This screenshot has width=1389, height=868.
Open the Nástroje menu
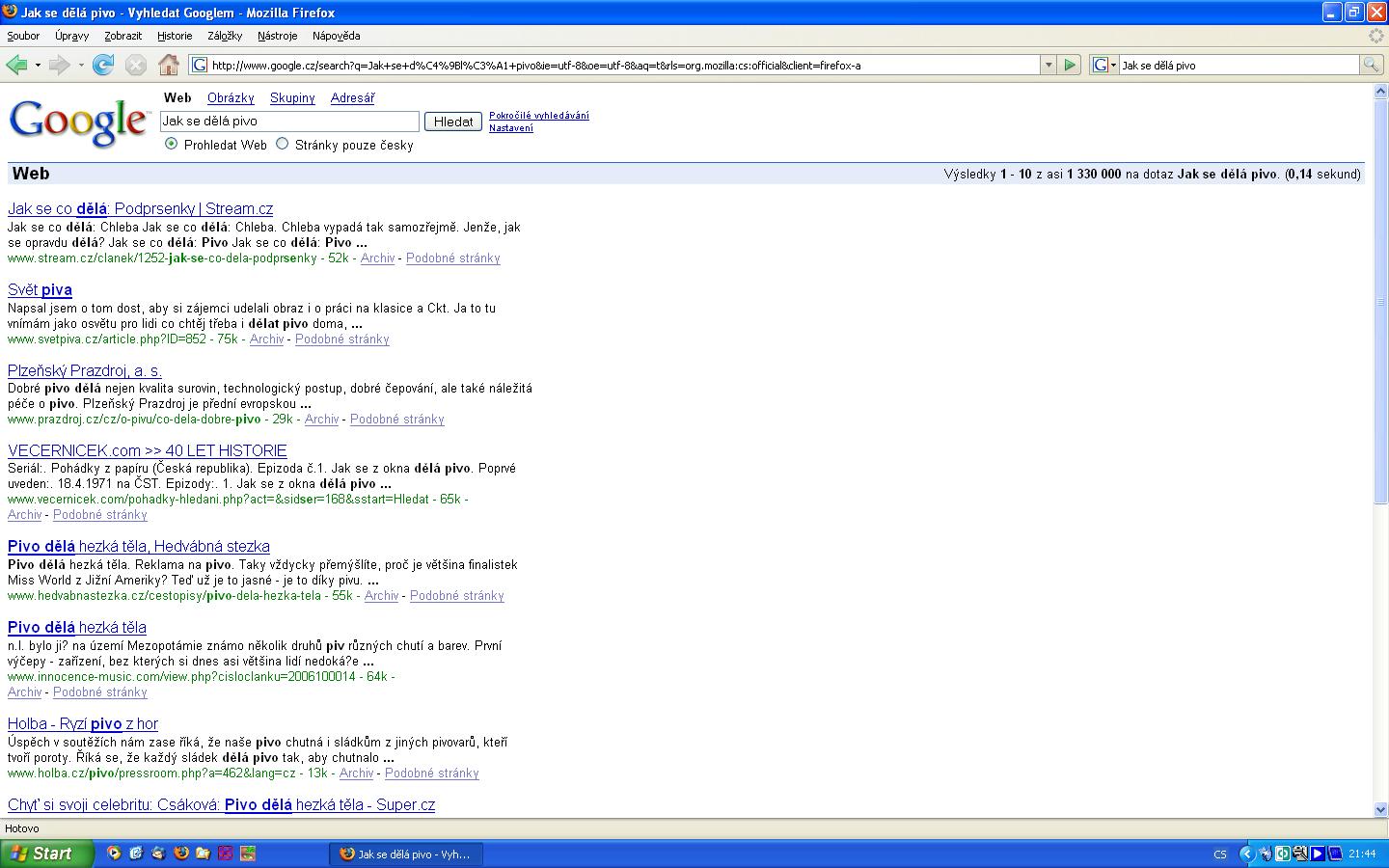[x=277, y=36]
